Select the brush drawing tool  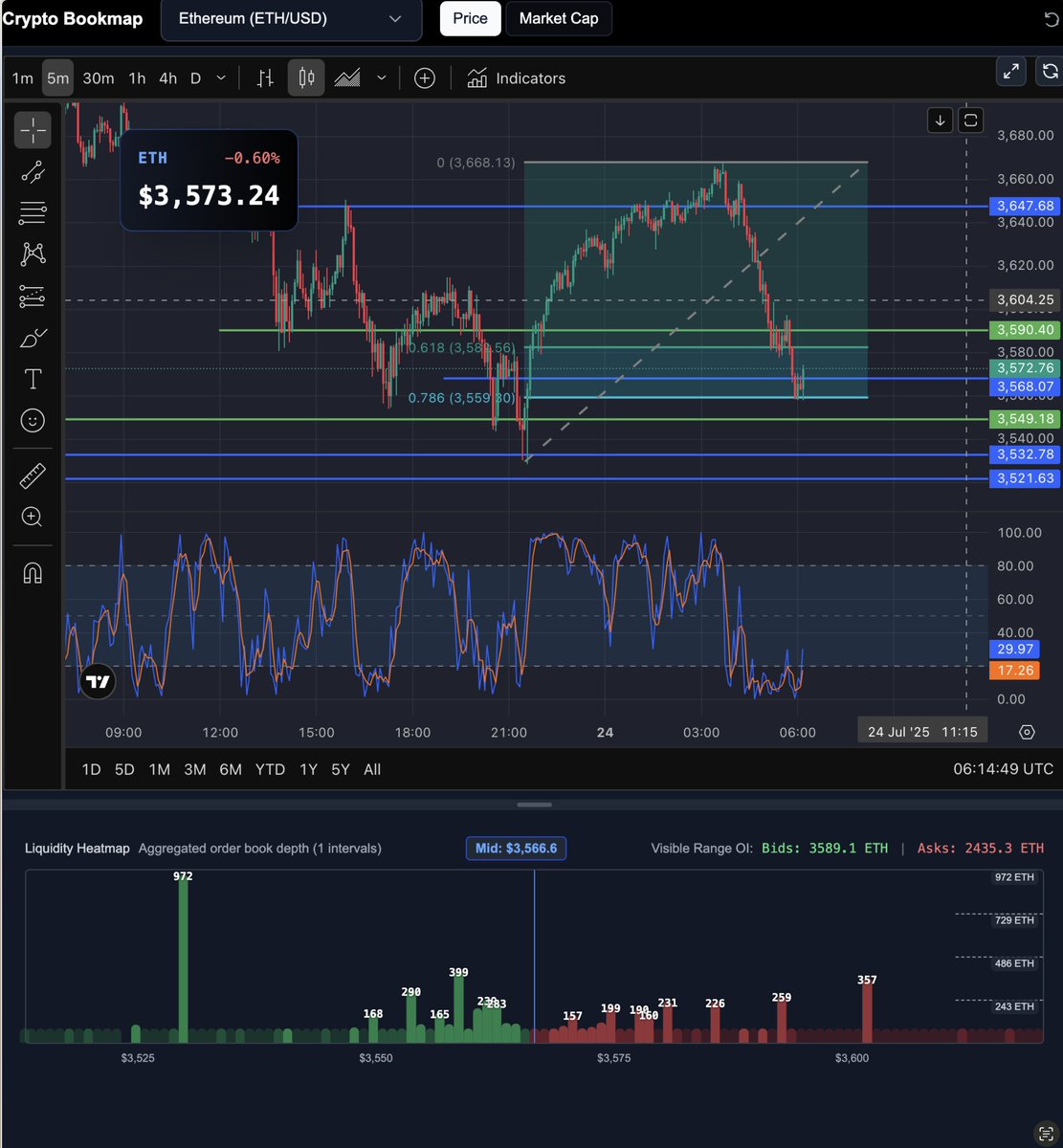click(x=33, y=338)
